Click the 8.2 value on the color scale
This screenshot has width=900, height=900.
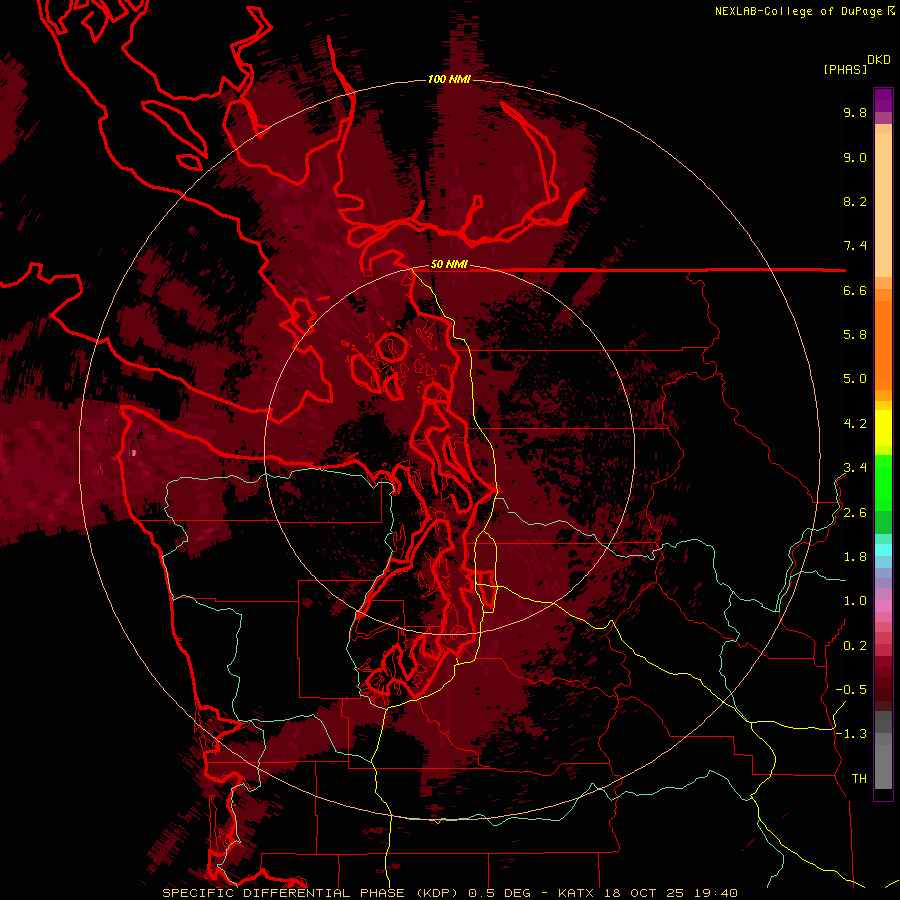click(855, 201)
